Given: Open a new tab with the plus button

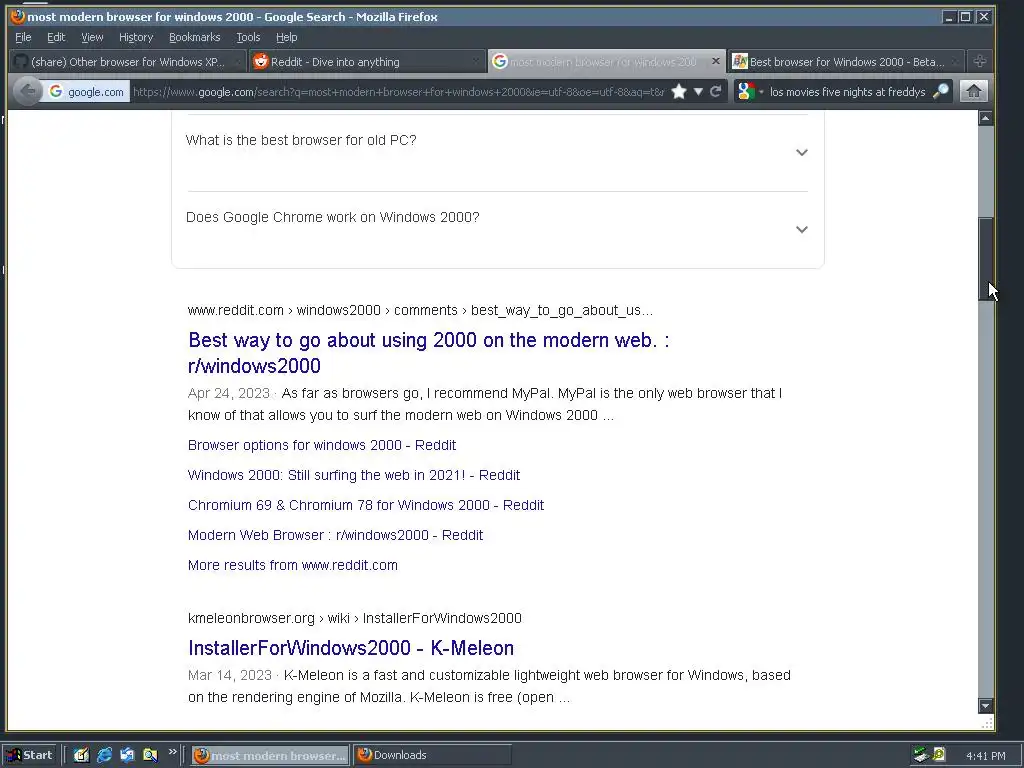Looking at the screenshot, I should click(980, 61).
